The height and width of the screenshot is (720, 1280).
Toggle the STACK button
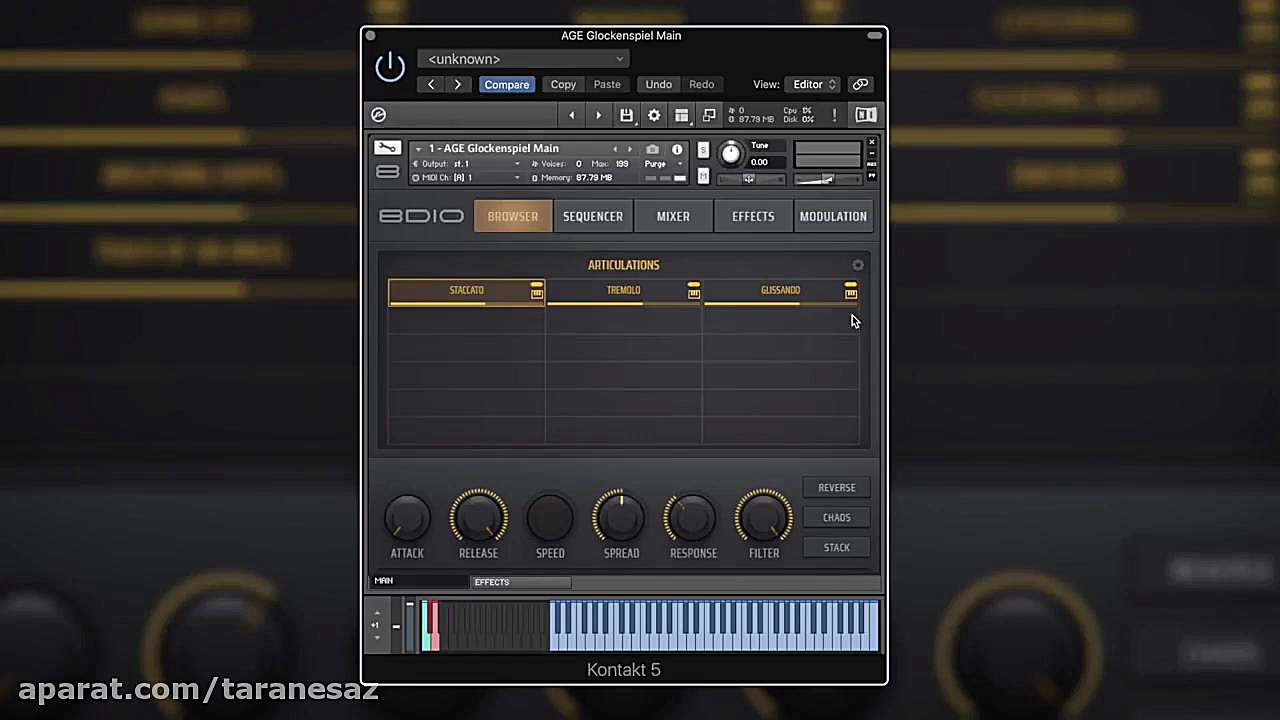(837, 548)
